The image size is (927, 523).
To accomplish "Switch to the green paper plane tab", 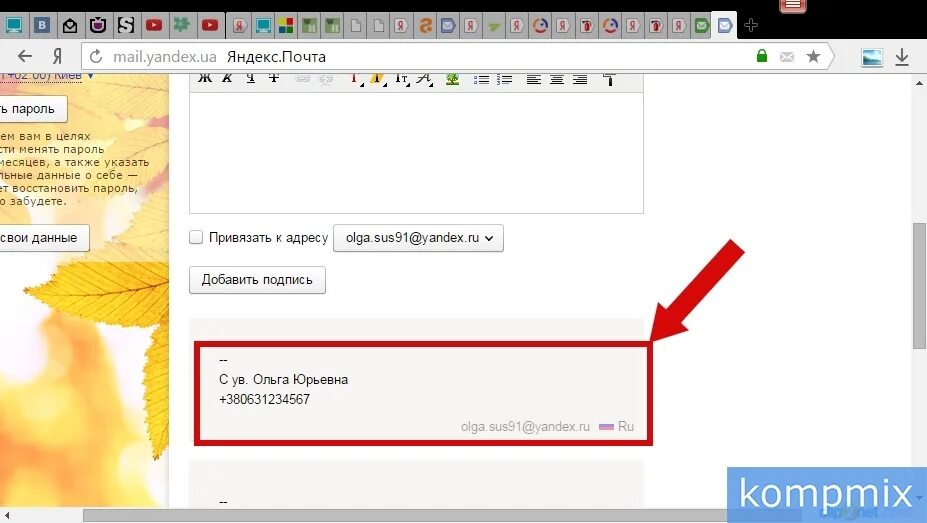I will point(494,26).
